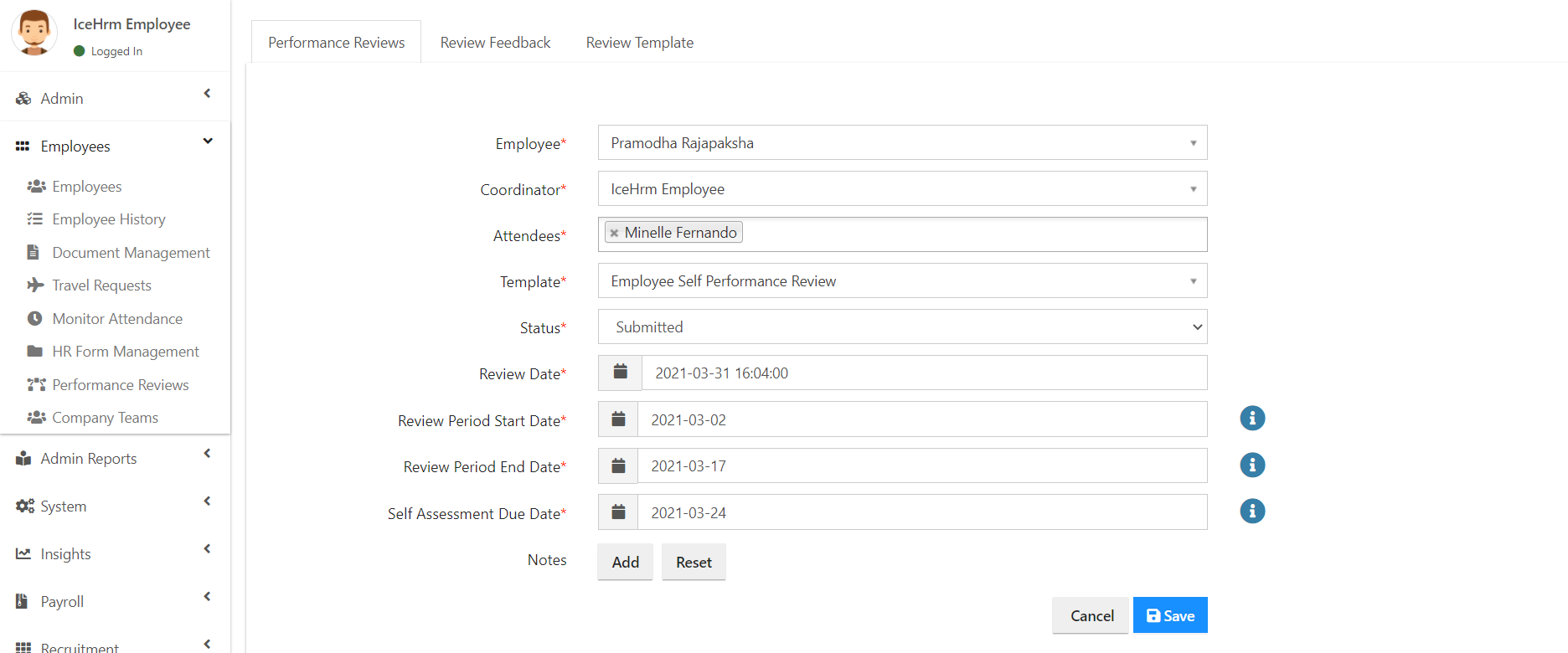This screenshot has width=1568, height=653.
Task: Click info icon next to Review Period End Date
Action: tap(1252, 465)
